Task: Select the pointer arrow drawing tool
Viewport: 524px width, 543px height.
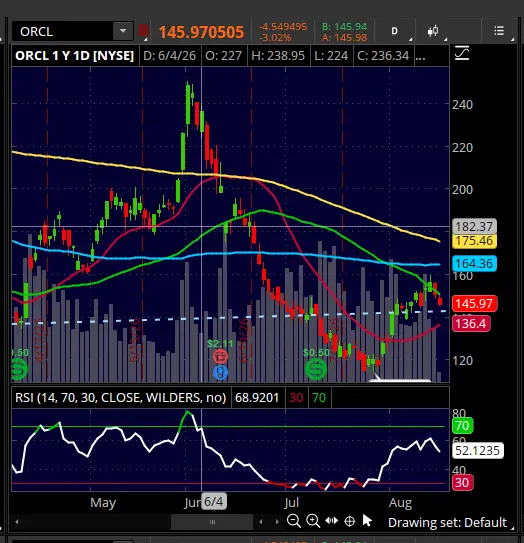Action: pyautogui.click(x=367, y=520)
